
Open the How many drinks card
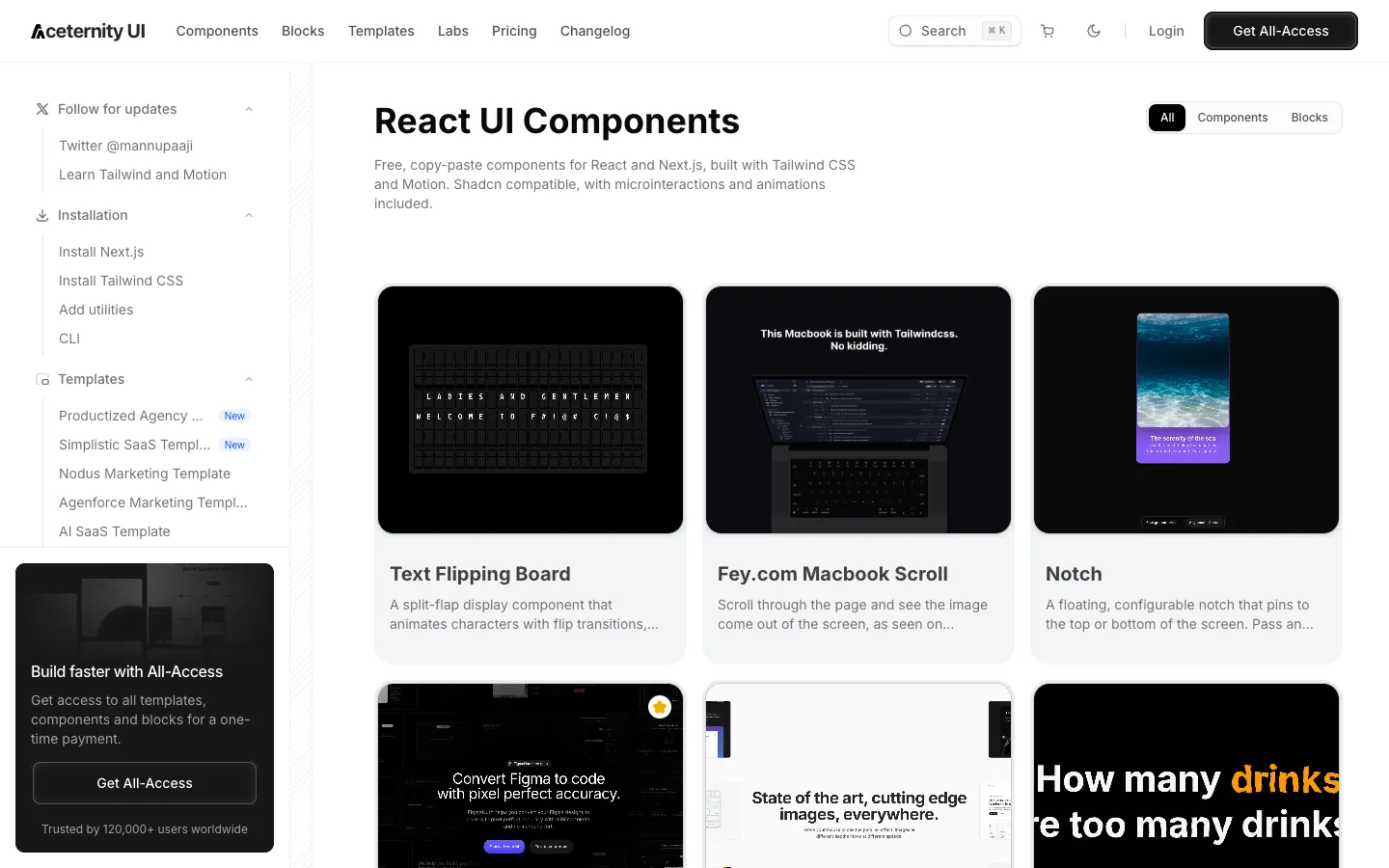tap(1186, 776)
